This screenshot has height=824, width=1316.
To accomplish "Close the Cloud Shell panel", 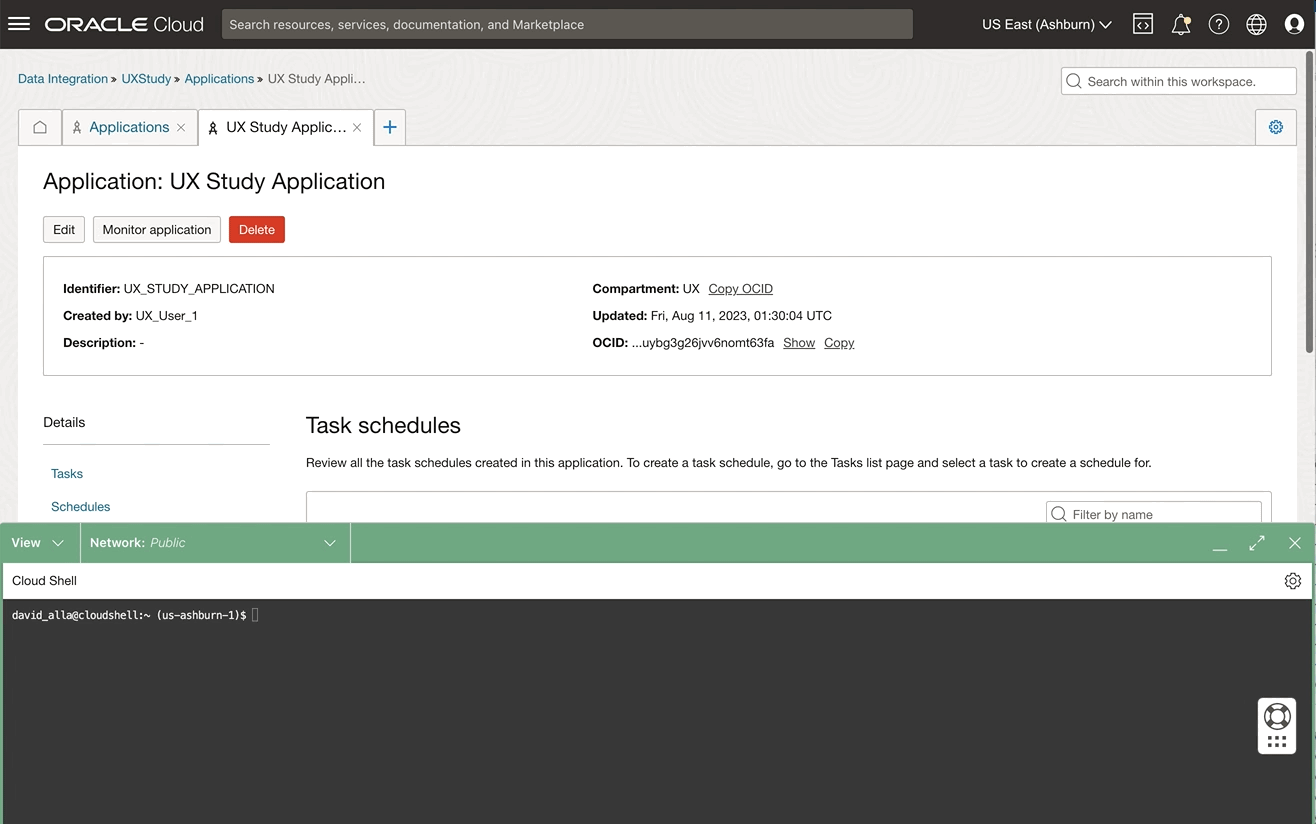I will (1295, 543).
